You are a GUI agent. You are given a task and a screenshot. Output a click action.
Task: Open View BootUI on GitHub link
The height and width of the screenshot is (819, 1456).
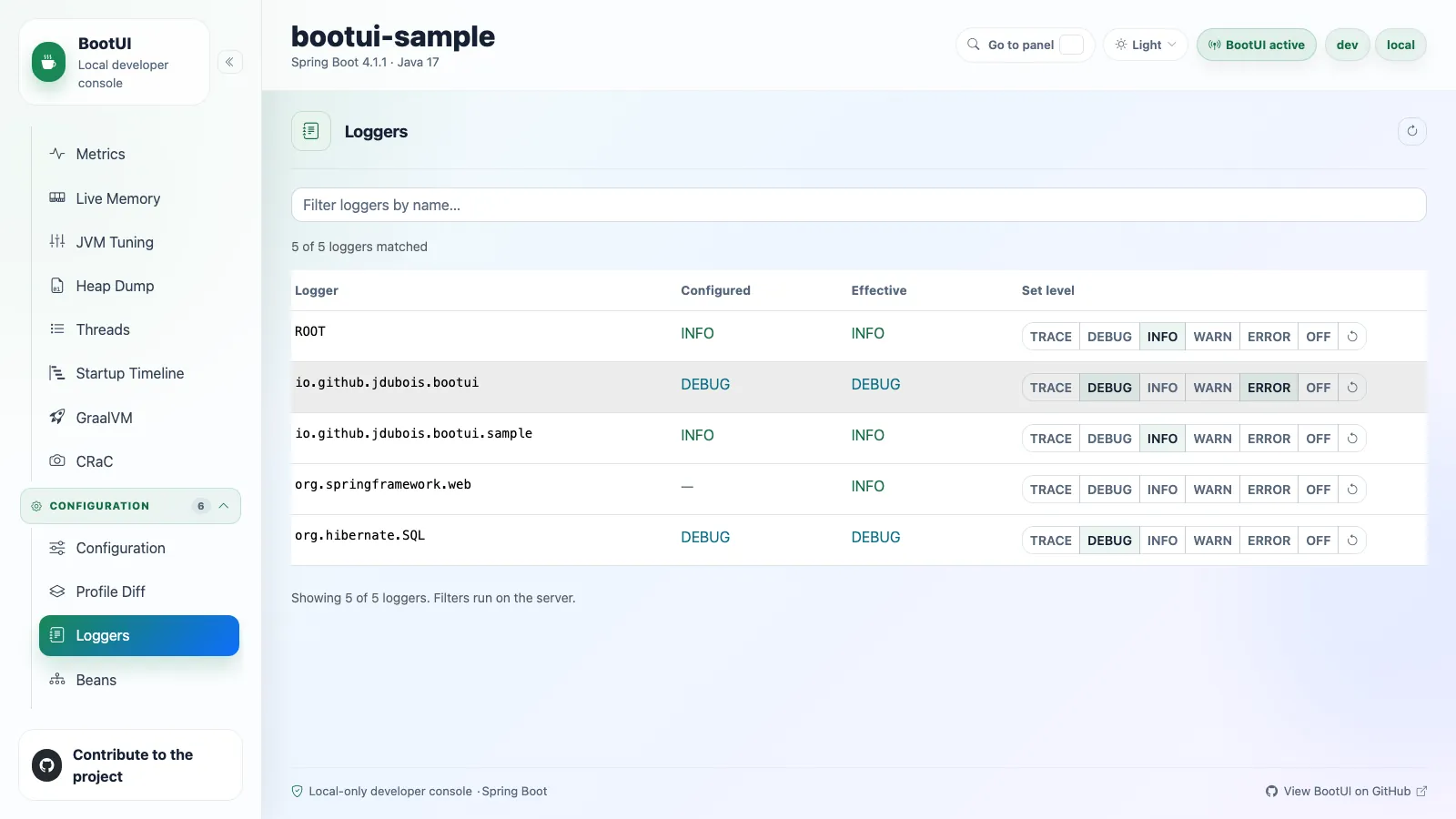click(1346, 792)
